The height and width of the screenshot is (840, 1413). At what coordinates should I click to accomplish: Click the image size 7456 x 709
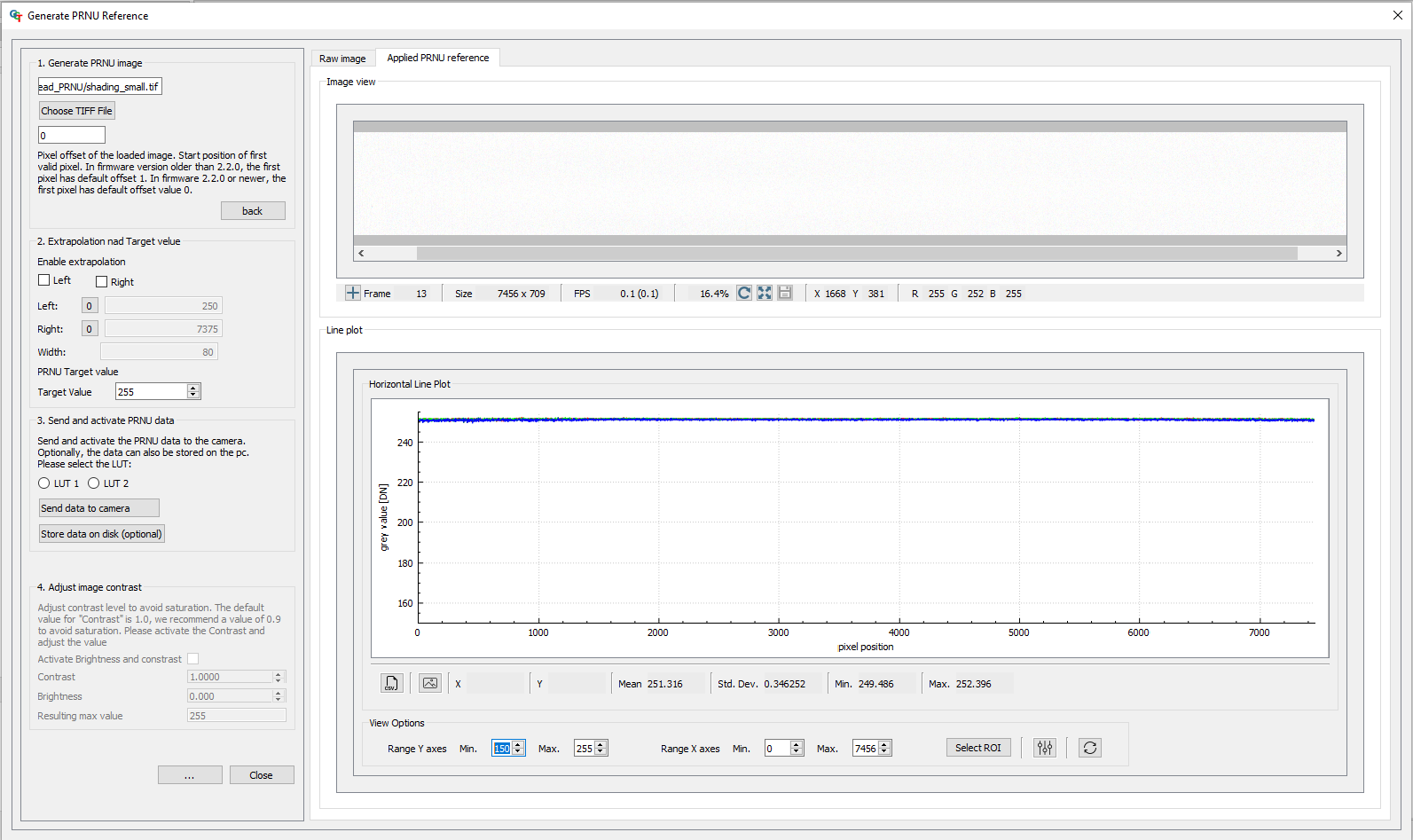(522, 294)
